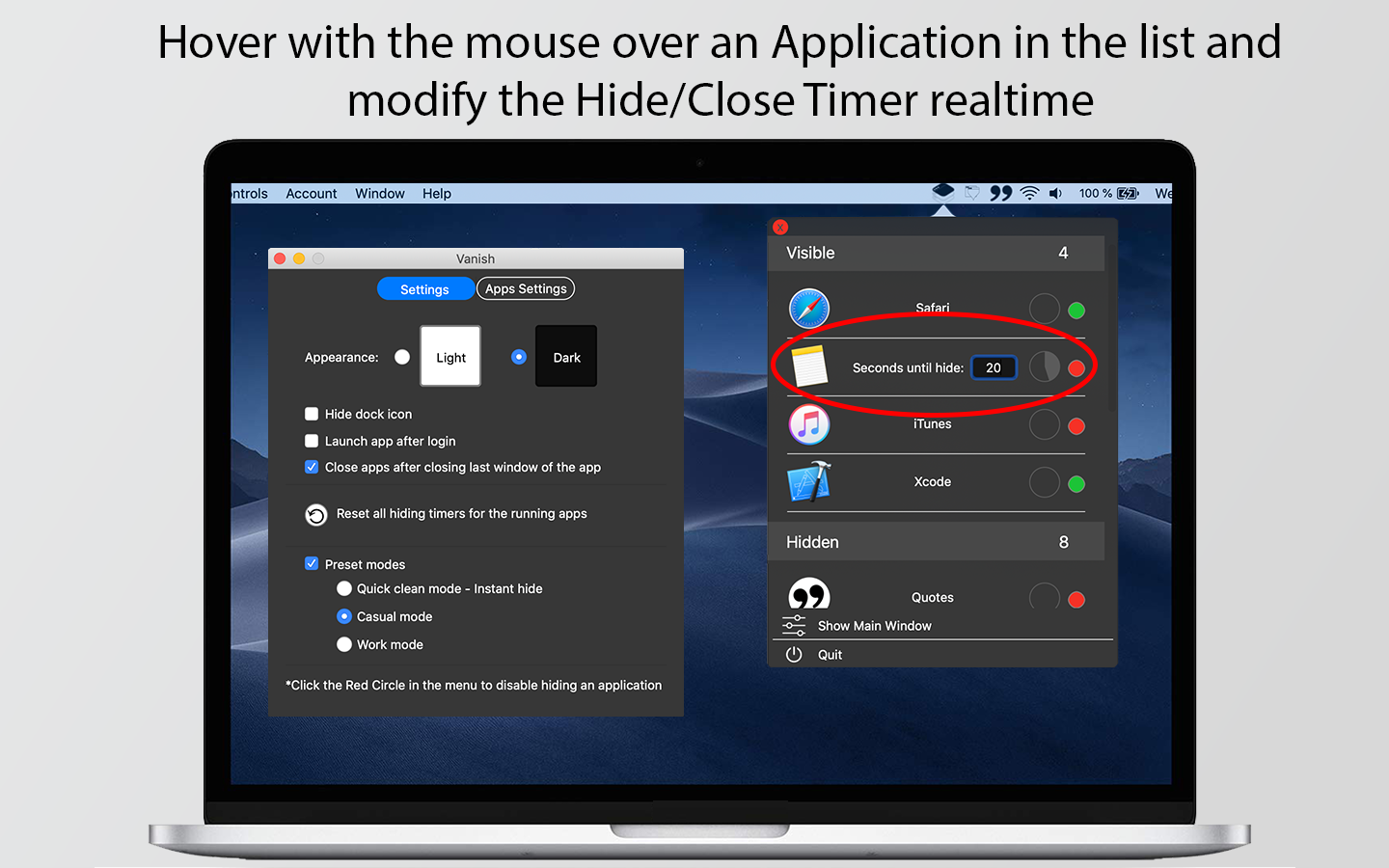Click the Quotes app name in list

933,597
